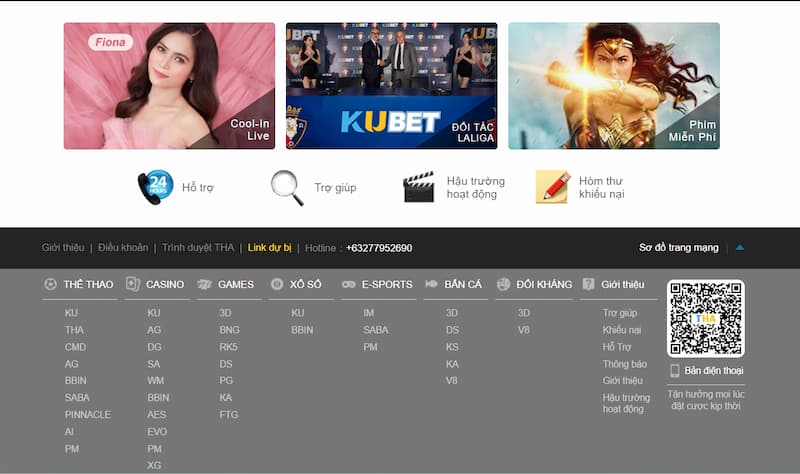This screenshot has width=800, height=474.
Task: Click the QR code image
Action: tap(705, 319)
